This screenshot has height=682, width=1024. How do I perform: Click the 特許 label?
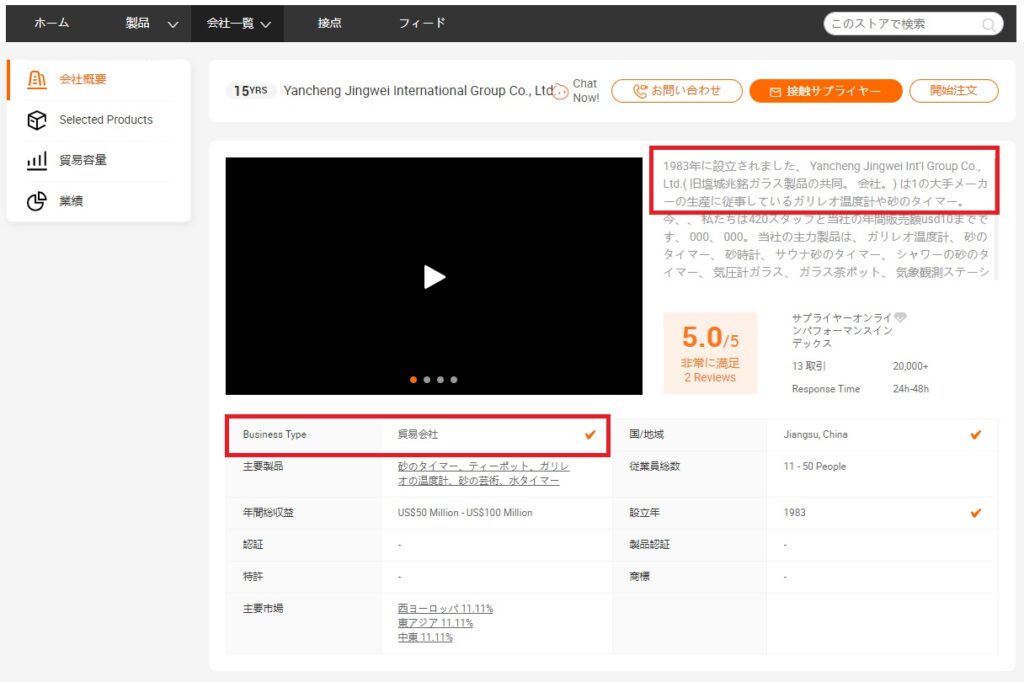pyautogui.click(x=253, y=576)
